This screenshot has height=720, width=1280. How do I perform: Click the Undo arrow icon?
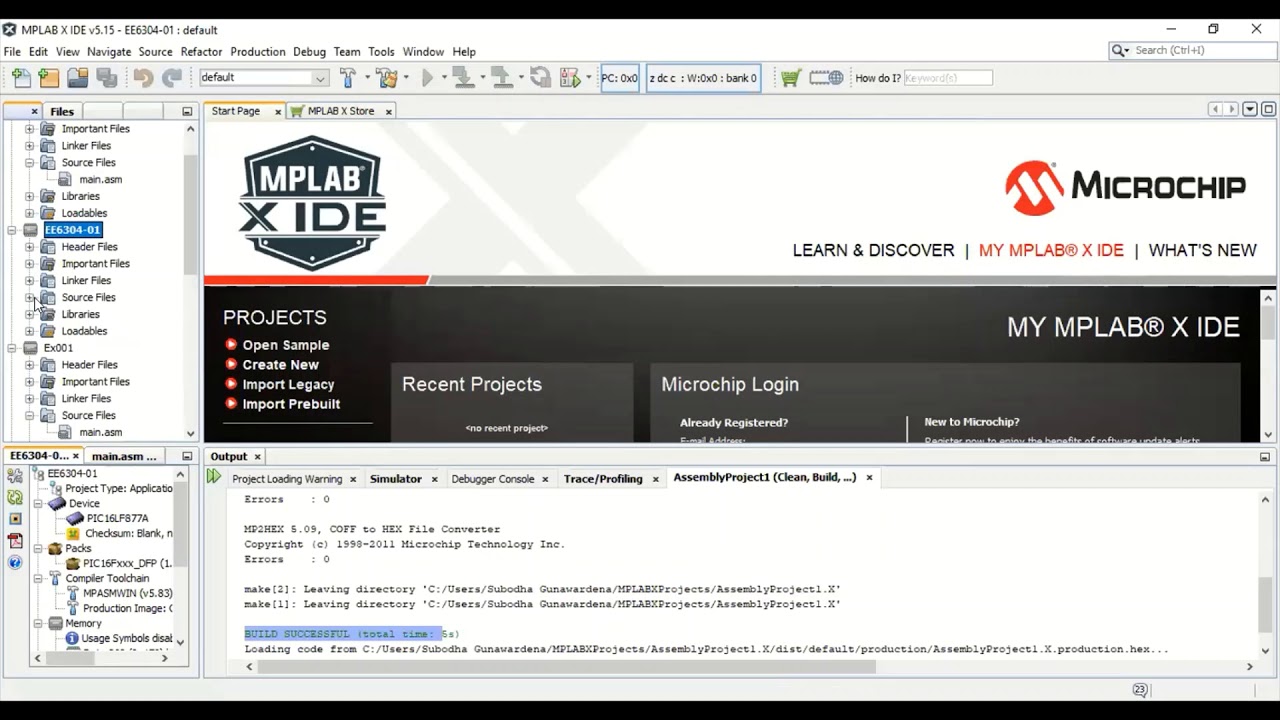[x=143, y=78]
